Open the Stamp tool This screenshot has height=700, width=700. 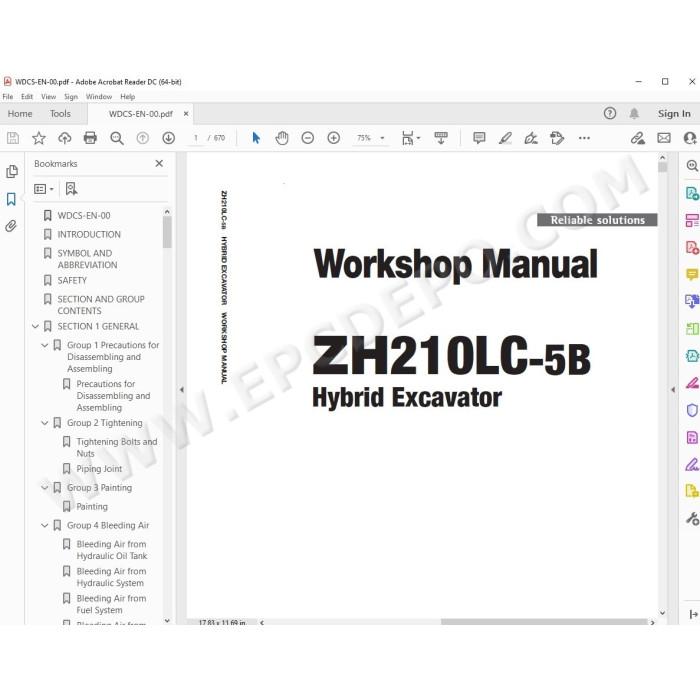tap(557, 138)
